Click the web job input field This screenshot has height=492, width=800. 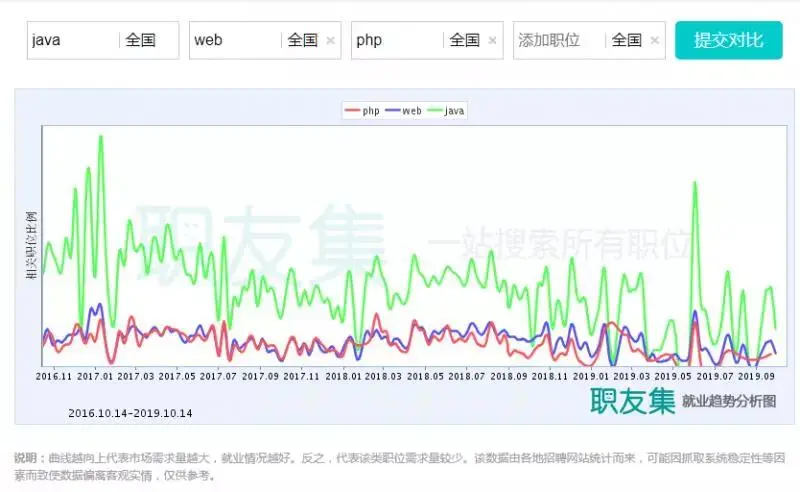[x=235, y=40]
